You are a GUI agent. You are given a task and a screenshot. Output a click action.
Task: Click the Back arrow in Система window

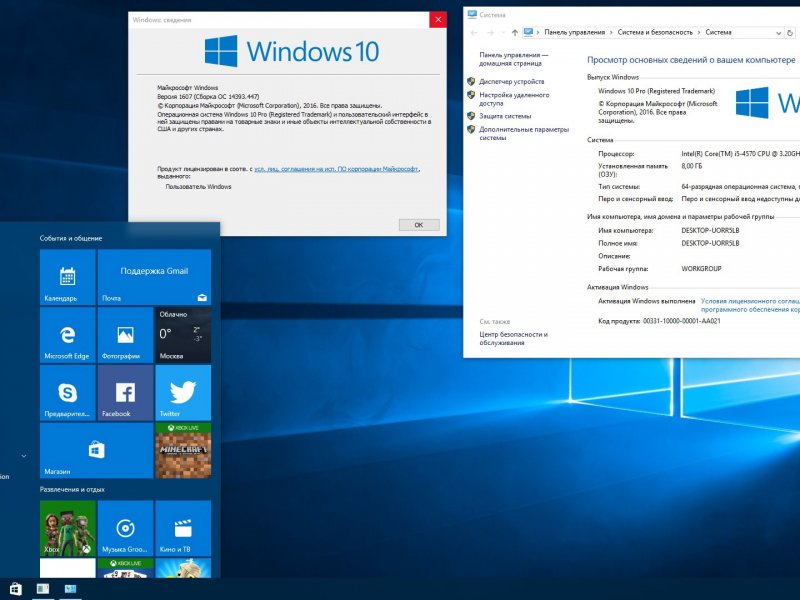tap(473, 33)
